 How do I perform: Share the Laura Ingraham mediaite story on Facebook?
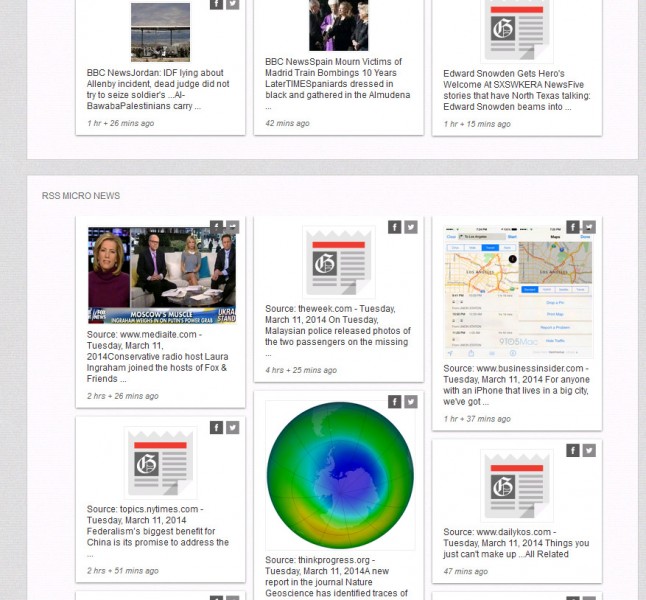[216, 227]
